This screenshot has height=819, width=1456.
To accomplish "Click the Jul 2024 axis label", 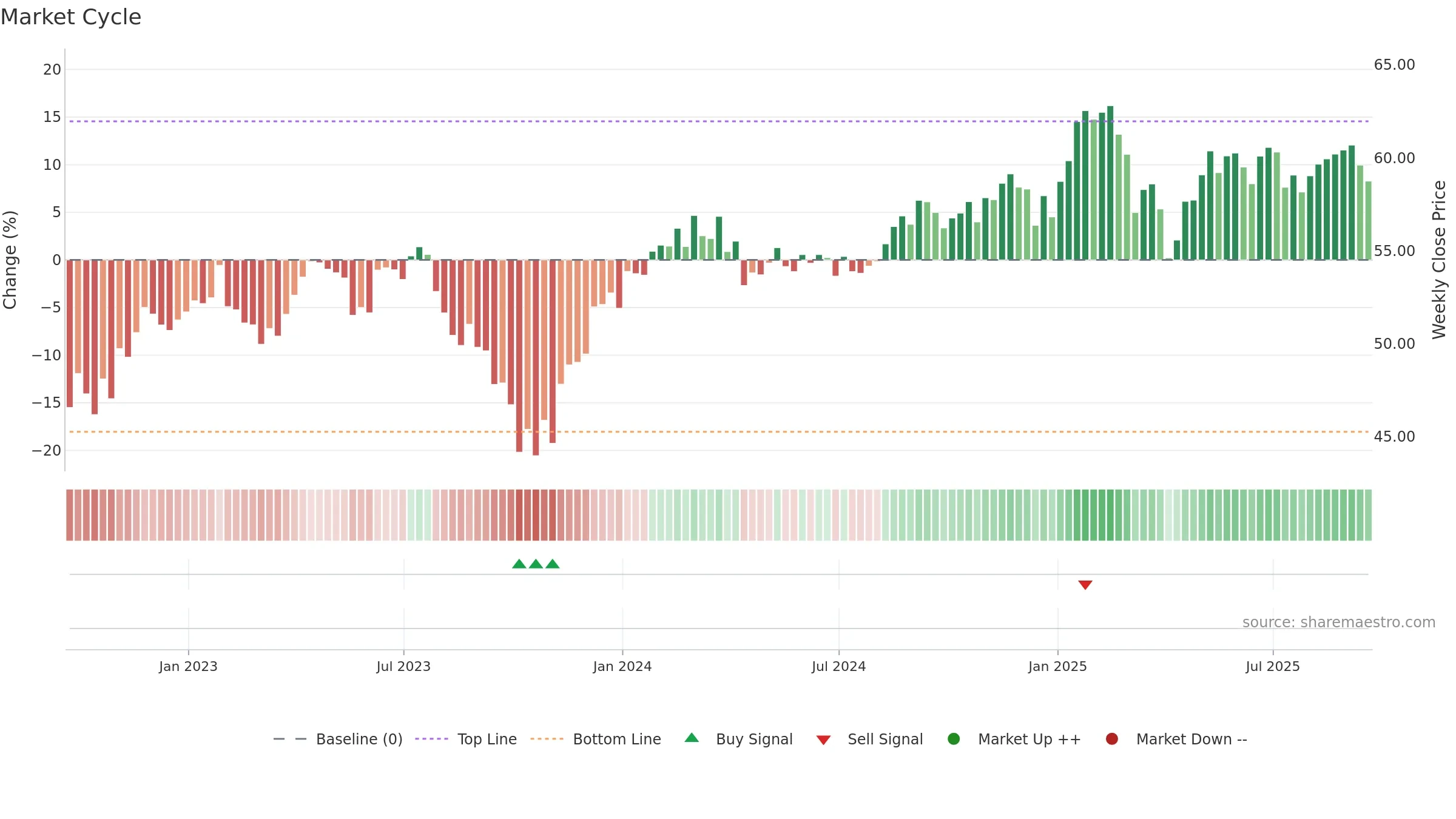I will point(838,666).
